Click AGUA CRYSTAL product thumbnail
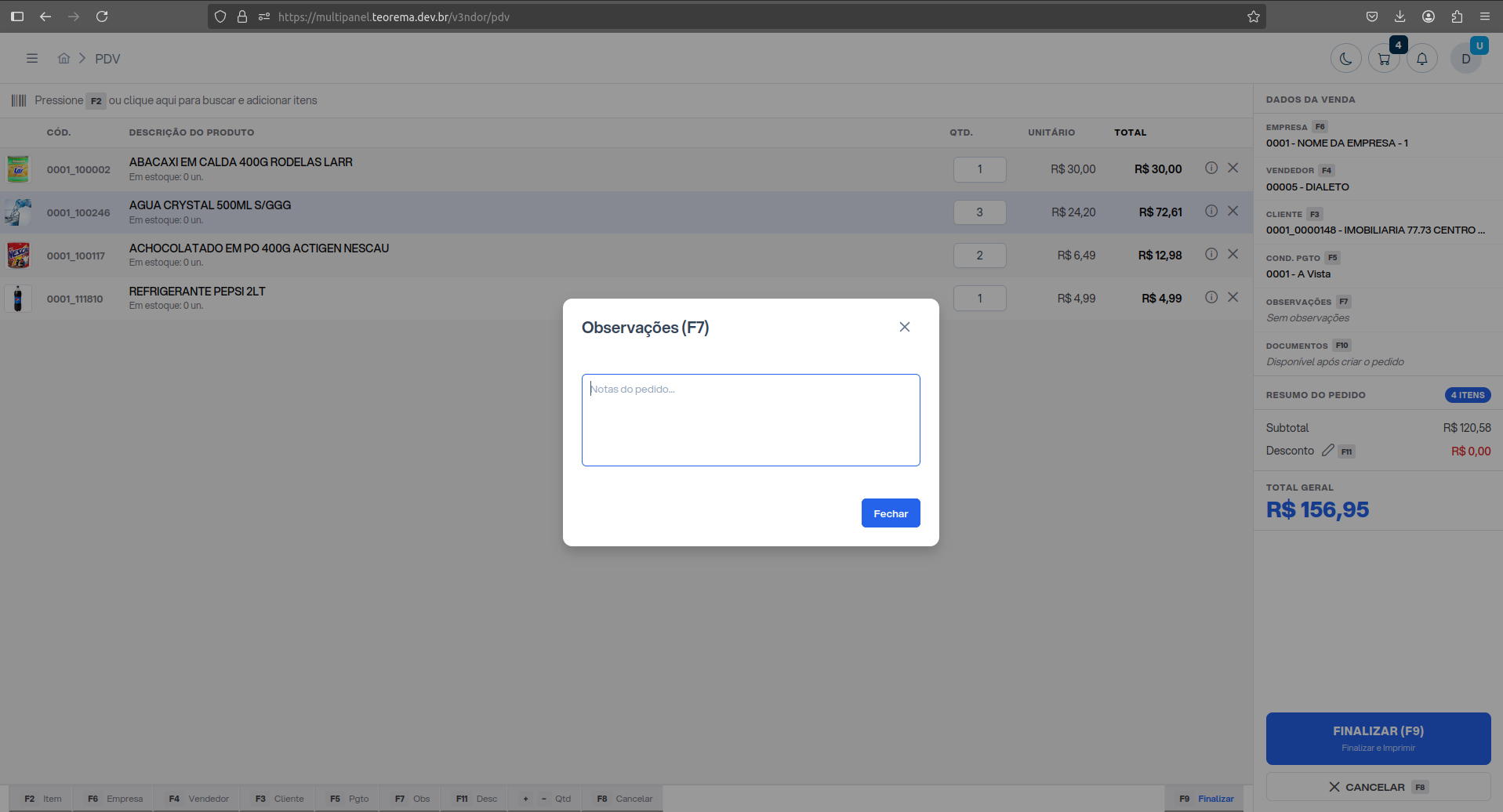 pyautogui.click(x=18, y=212)
